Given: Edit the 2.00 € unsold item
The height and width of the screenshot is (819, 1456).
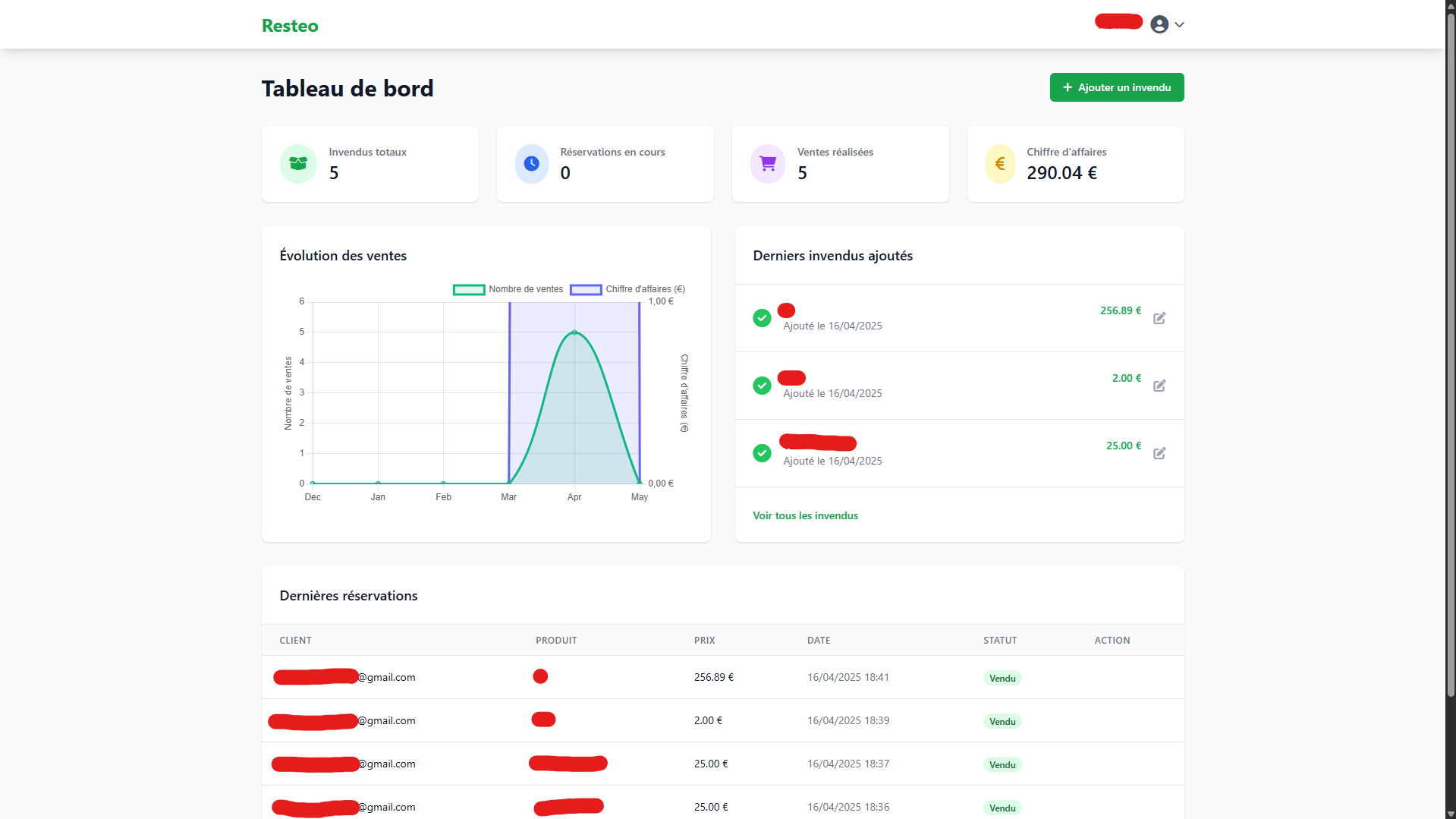Looking at the screenshot, I should [x=1159, y=386].
